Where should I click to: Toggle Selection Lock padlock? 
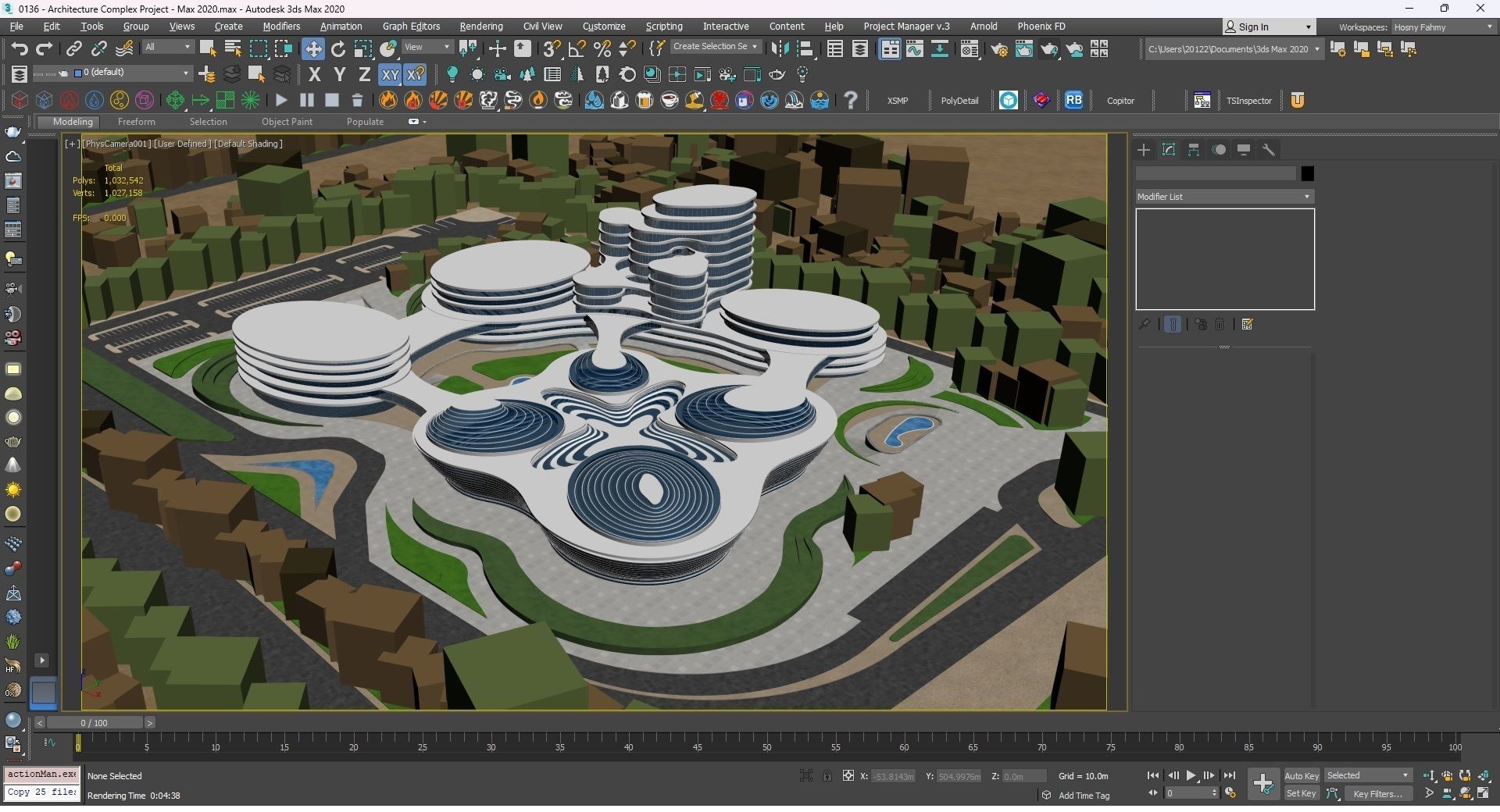click(827, 775)
